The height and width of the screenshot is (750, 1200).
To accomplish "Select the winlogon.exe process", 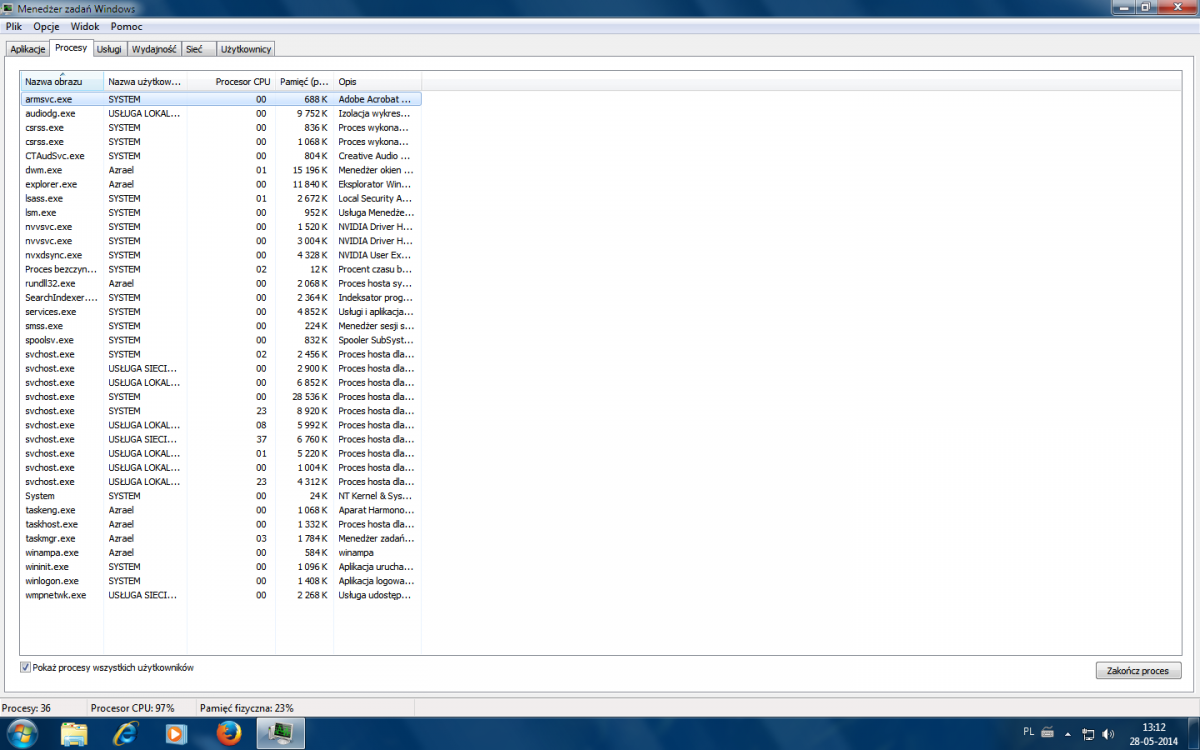I will [x=221, y=580].
